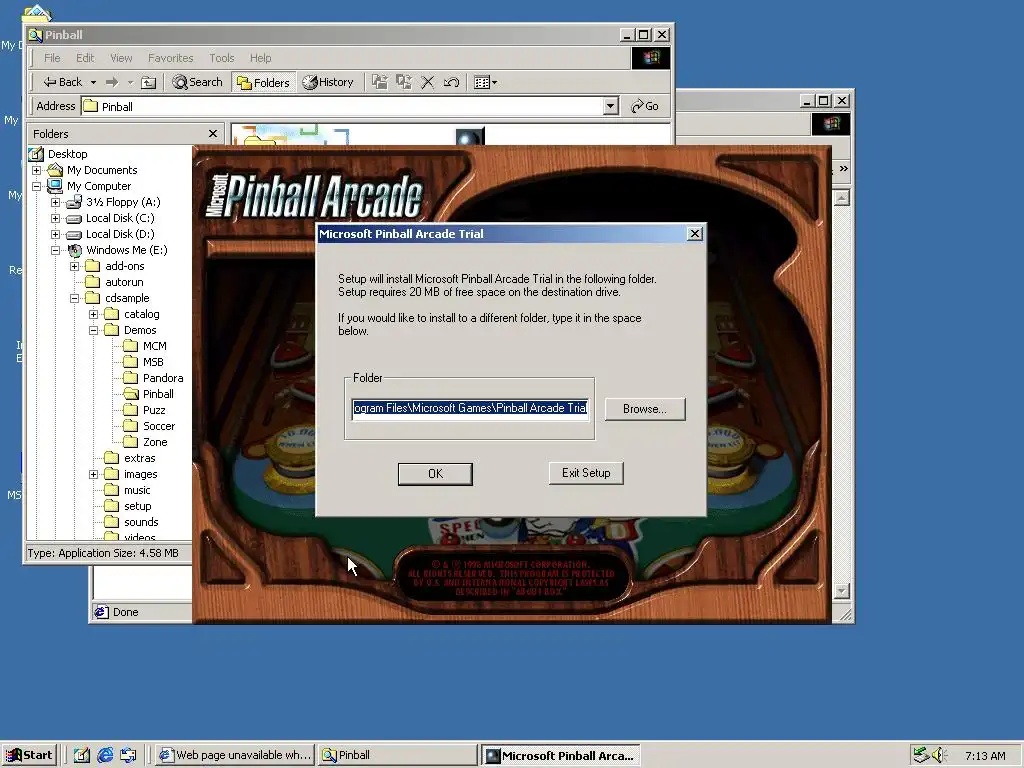Click Windows Me (E:) drive icon
This screenshot has width=1024, height=768.
[x=74, y=250]
